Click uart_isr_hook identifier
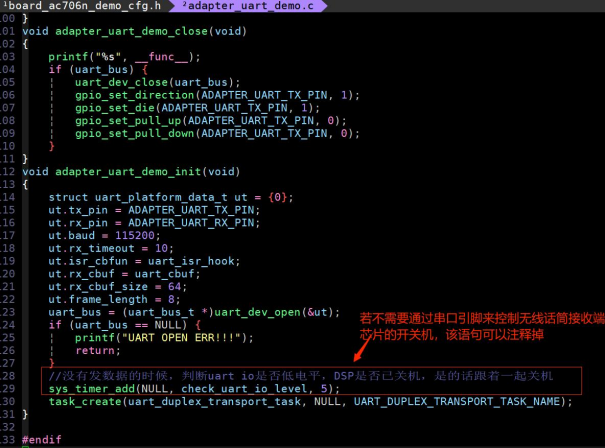Viewport: 605px width, 448px height. coord(191,261)
